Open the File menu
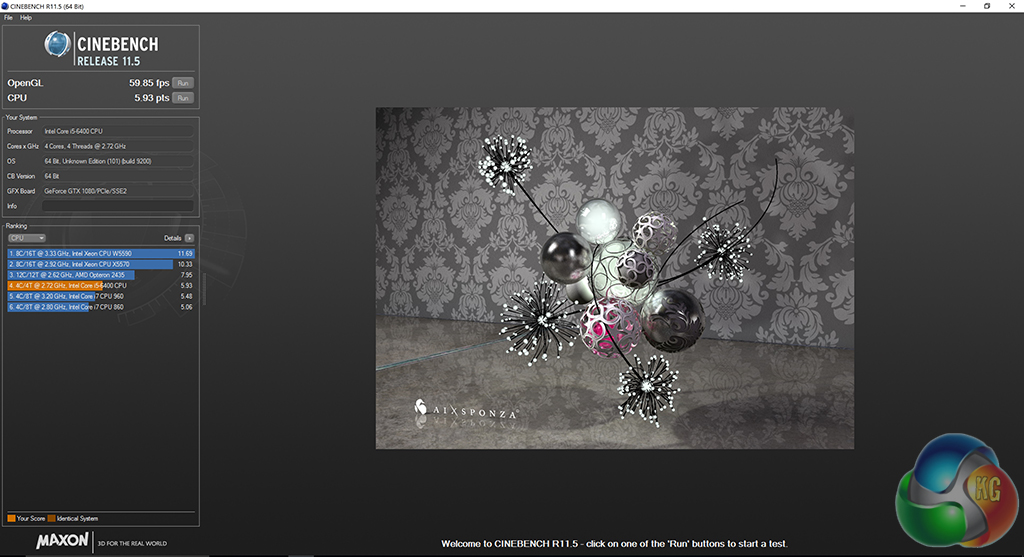Screen dimensions: 1024x557 pos(8,18)
